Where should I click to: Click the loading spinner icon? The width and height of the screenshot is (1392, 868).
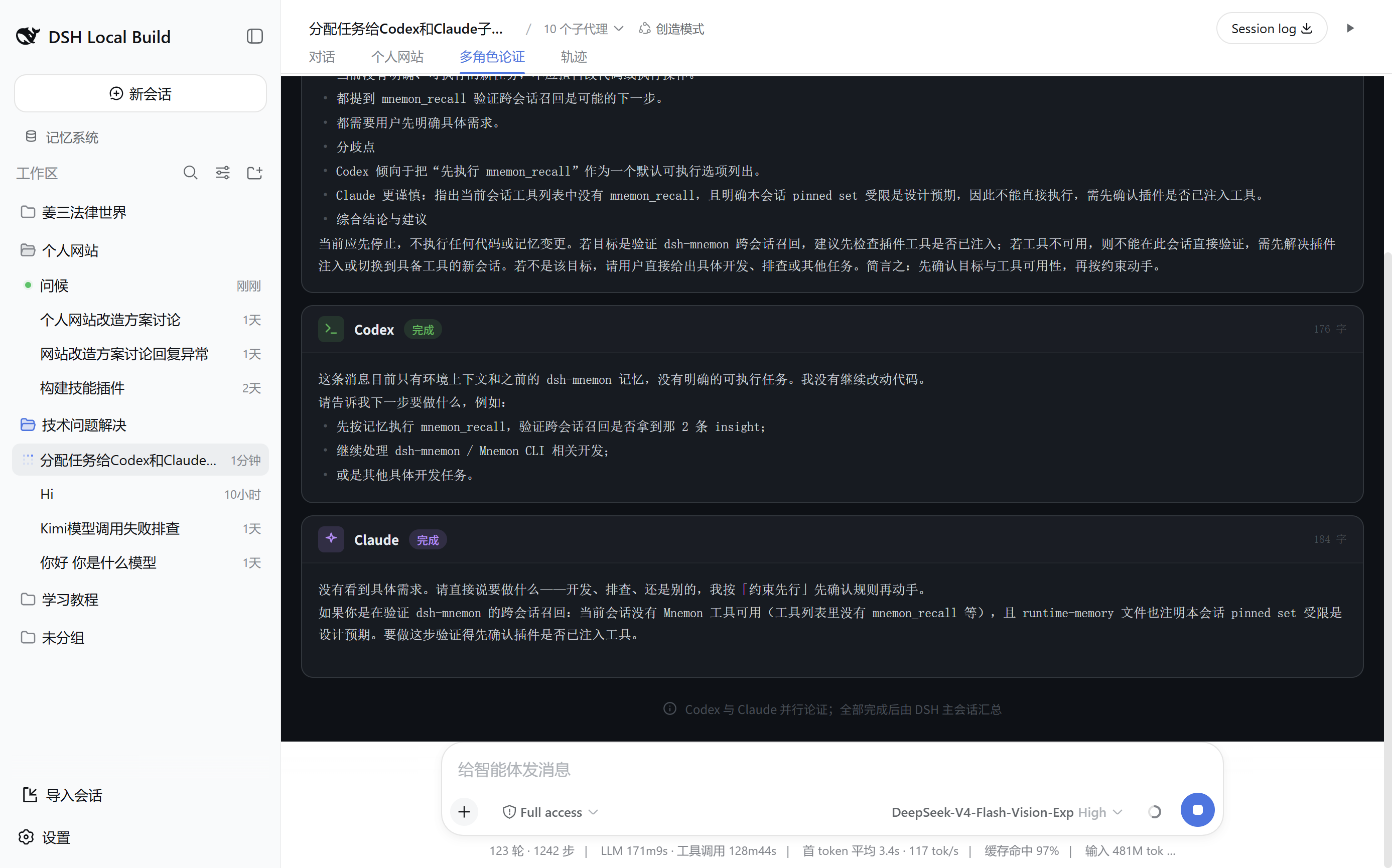[x=1154, y=812]
